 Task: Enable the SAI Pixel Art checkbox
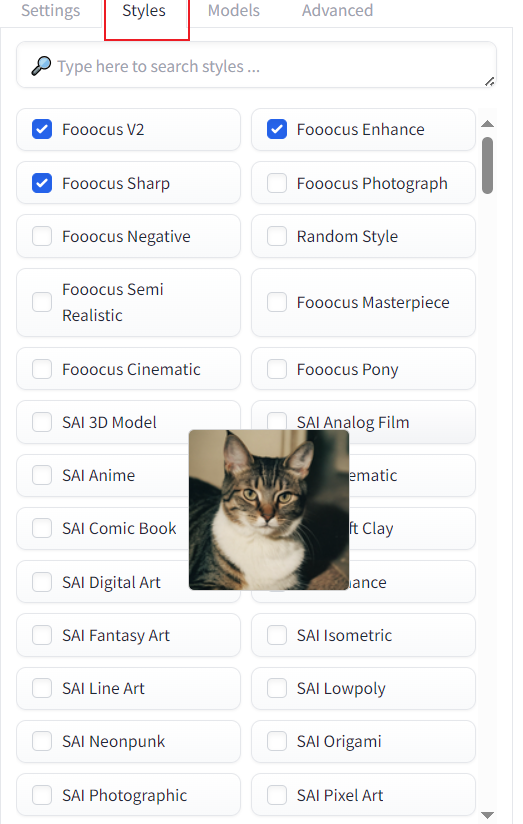tap(277, 795)
